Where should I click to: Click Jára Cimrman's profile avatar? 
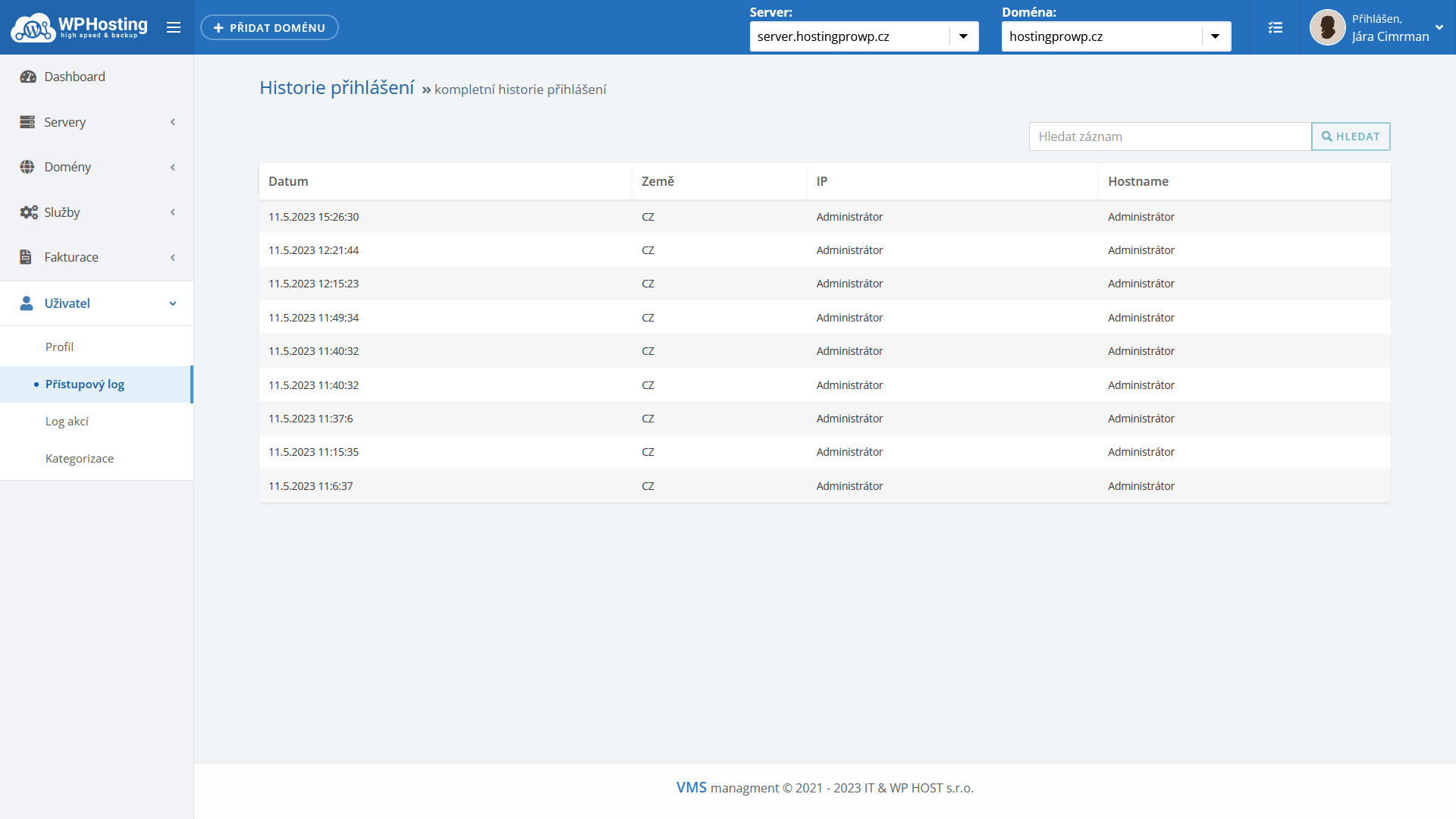[x=1327, y=27]
